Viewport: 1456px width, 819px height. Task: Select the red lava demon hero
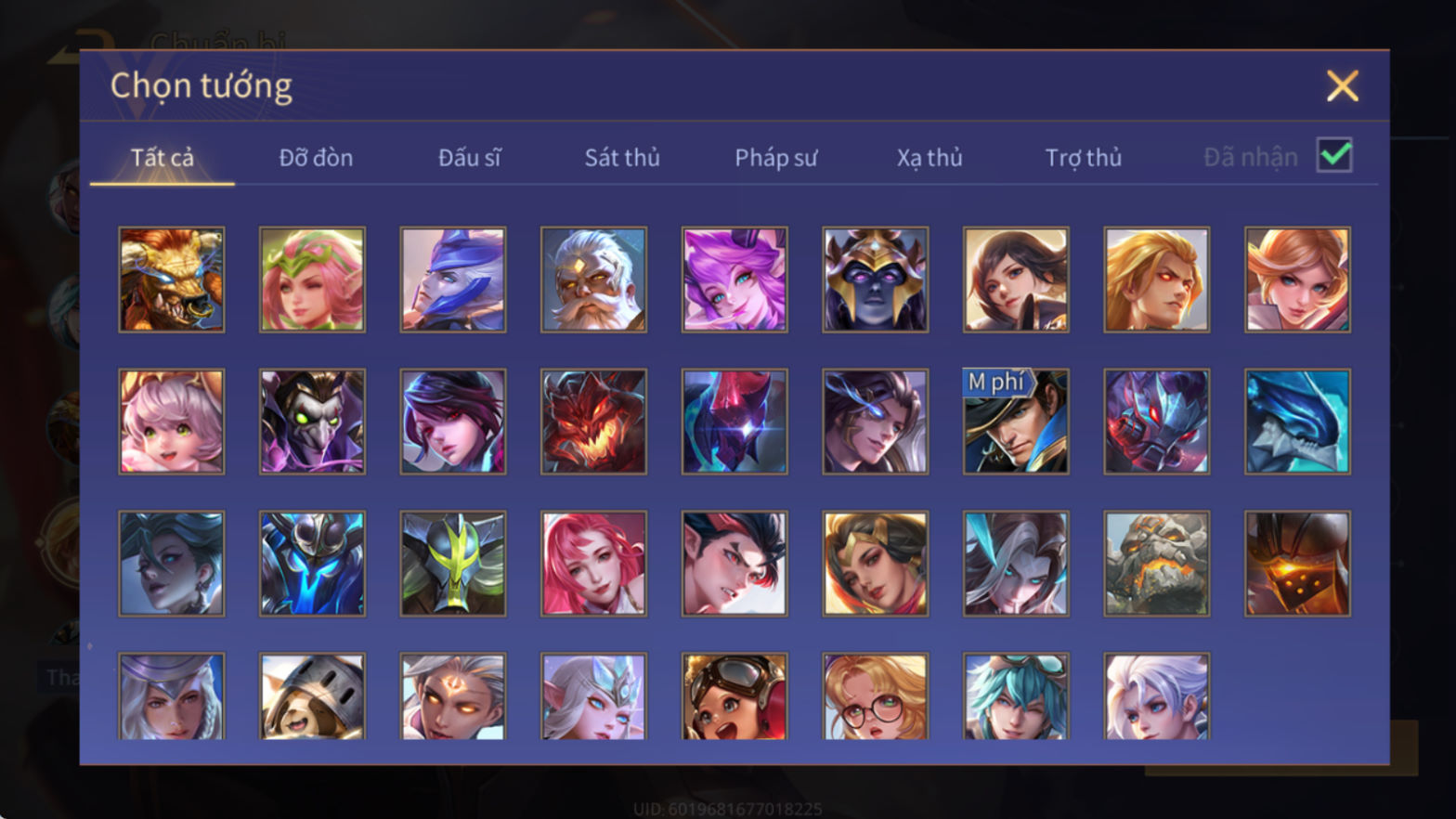[x=593, y=422]
